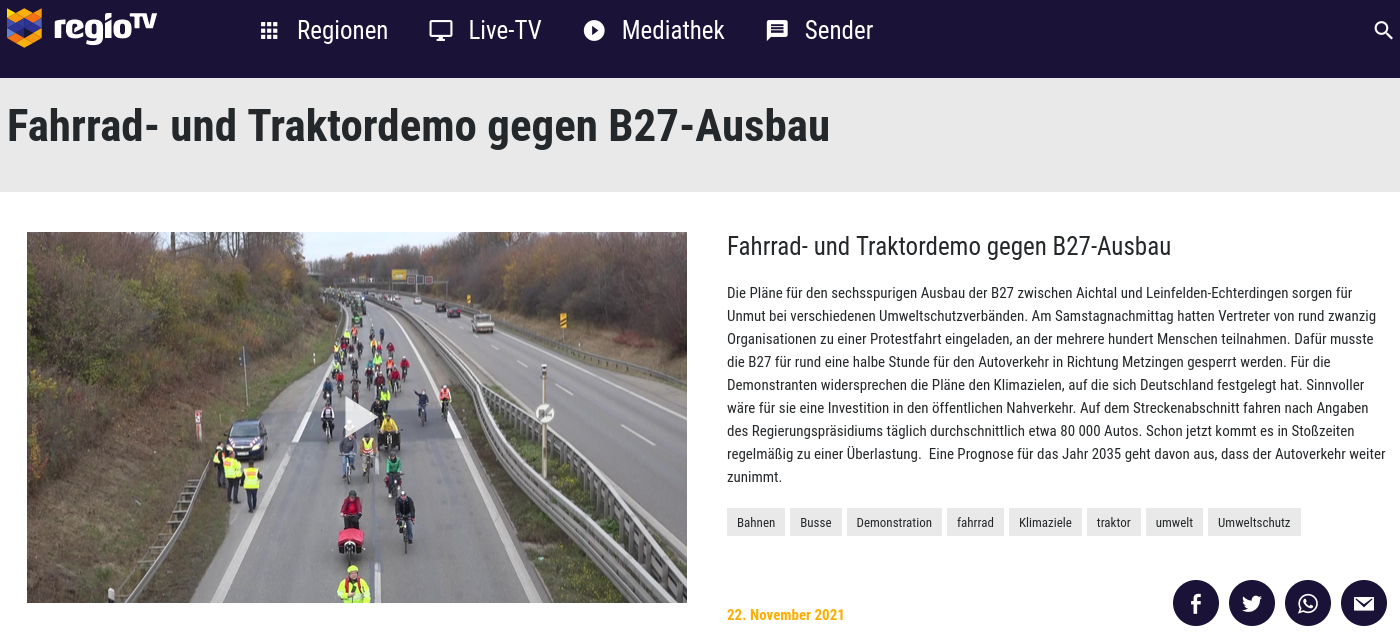Click the regioTV logo
This screenshot has height=634, width=1400.
pos(82,28)
